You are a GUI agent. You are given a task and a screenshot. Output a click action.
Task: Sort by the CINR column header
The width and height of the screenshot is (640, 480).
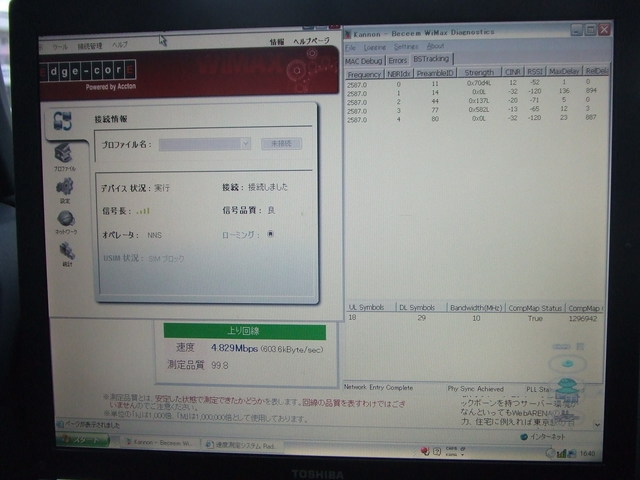tap(513, 72)
